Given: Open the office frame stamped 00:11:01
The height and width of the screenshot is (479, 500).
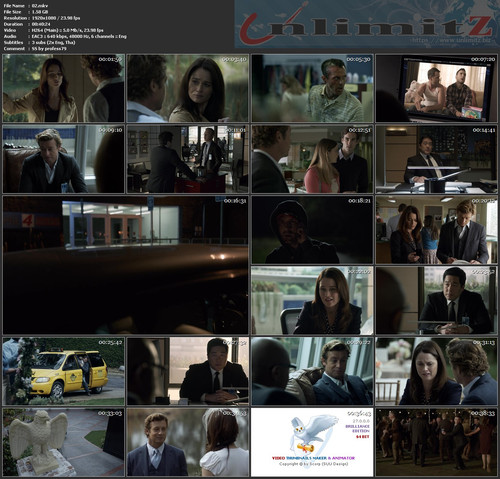Looking at the screenshot, I should point(188,159).
